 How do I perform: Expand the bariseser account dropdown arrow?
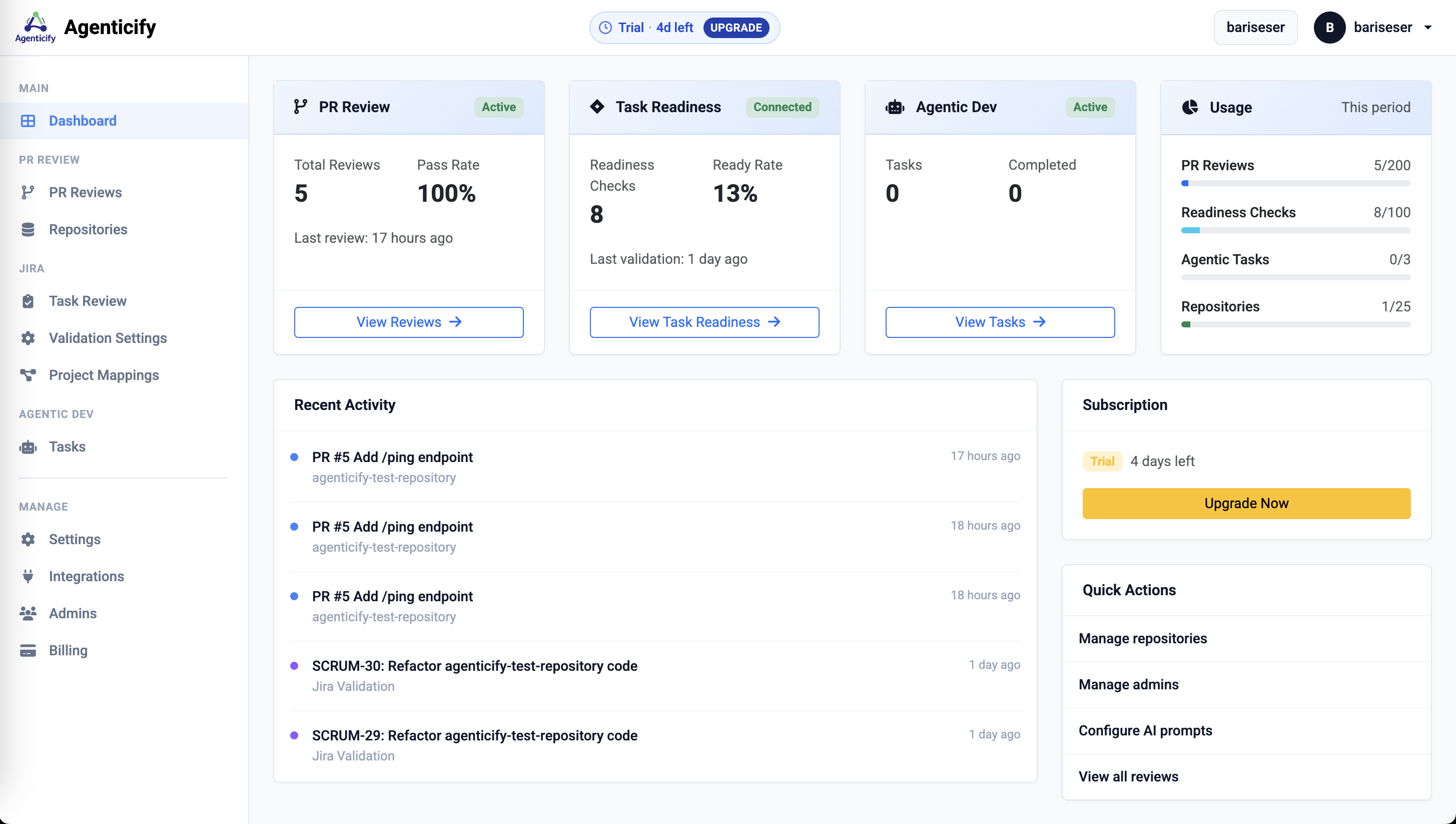point(1429,27)
